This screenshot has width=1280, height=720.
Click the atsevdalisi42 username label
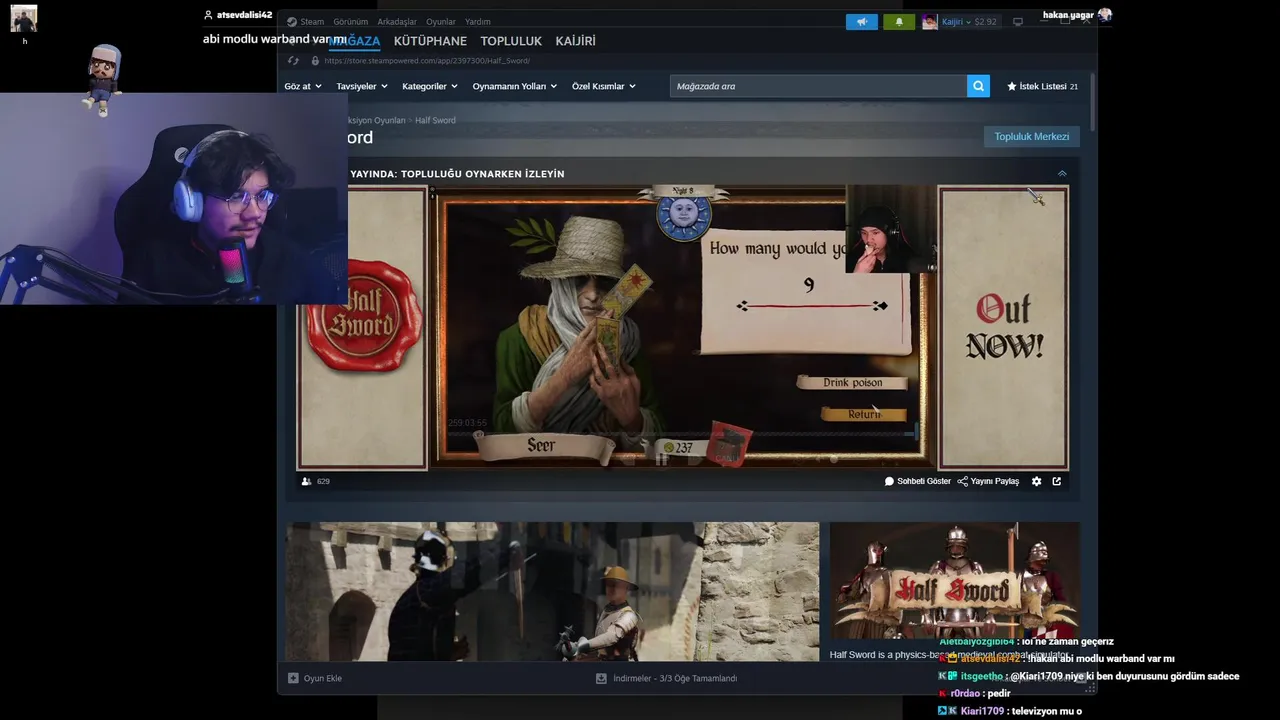click(244, 15)
